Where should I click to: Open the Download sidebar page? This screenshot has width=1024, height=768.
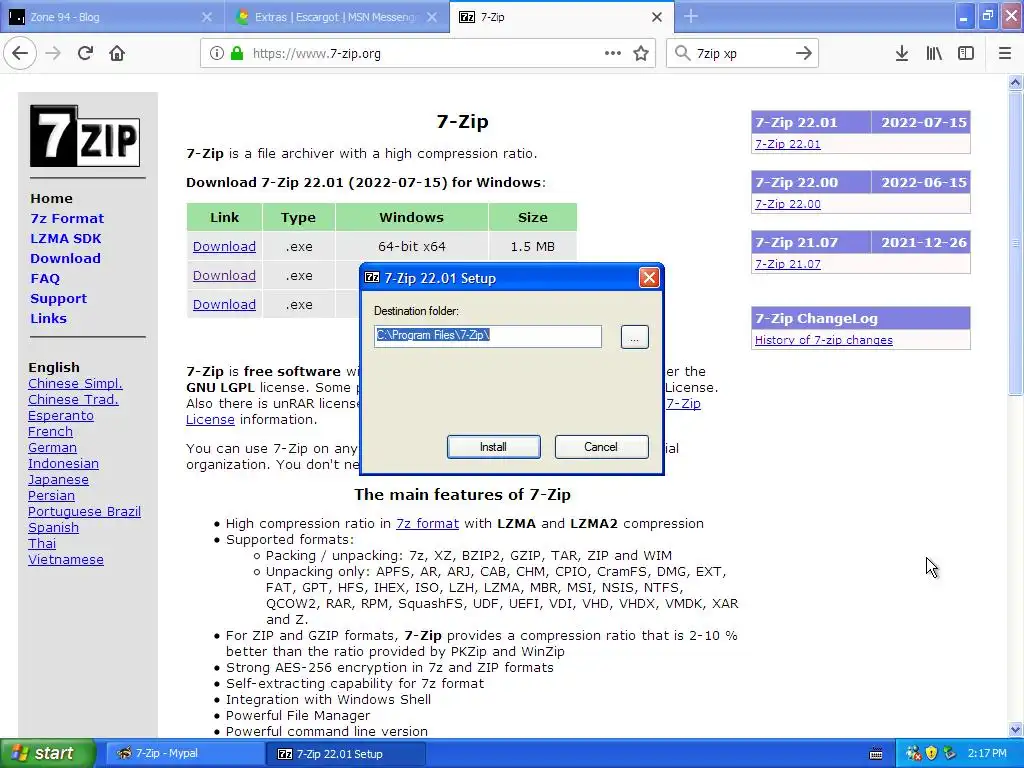(x=65, y=258)
